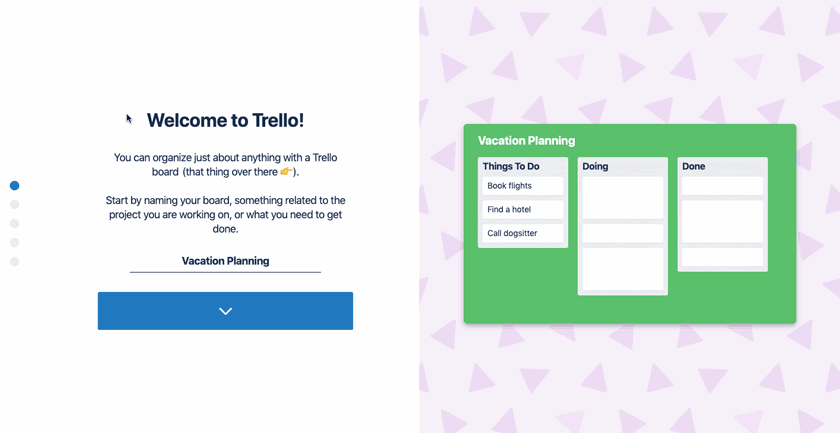The height and width of the screenshot is (433, 840).
Task: Click the Vacation Planning board title
Action: point(526,141)
